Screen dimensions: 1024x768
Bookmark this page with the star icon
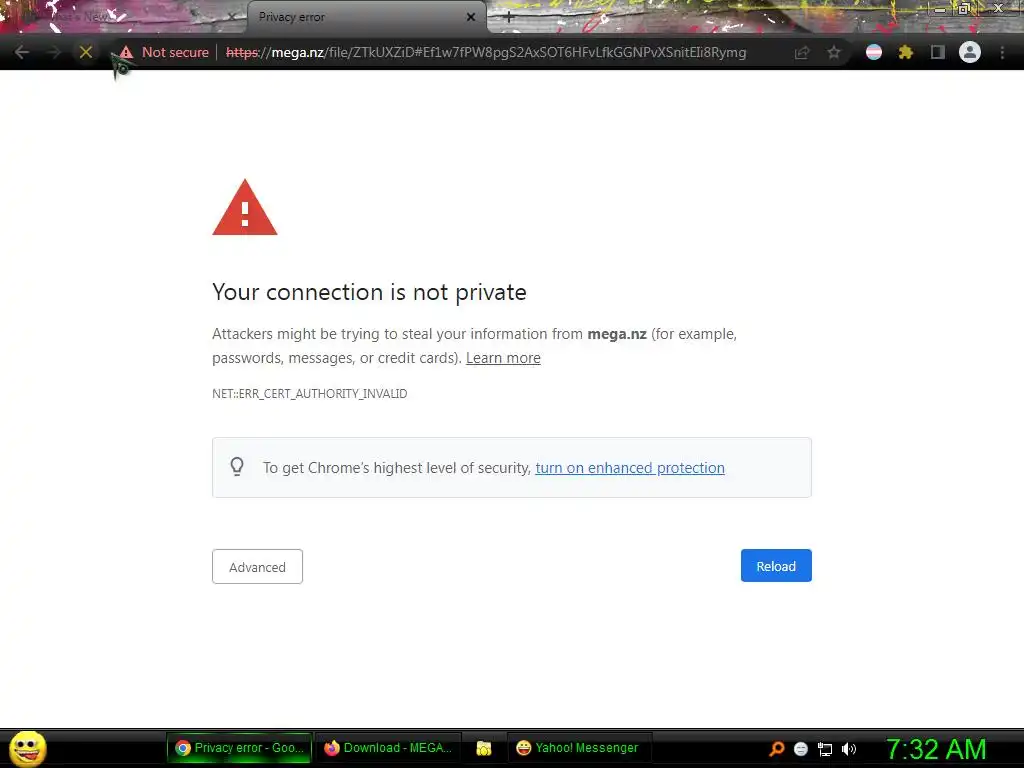[834, 52]
